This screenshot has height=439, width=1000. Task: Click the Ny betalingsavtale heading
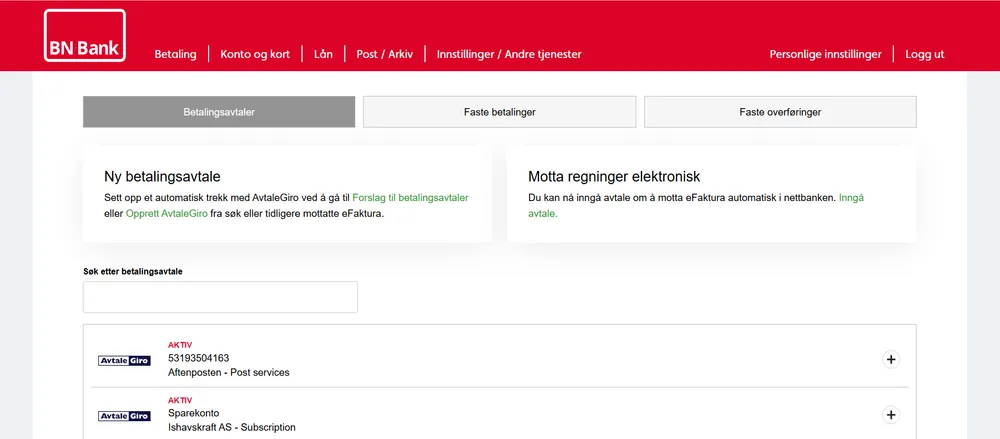tap(163, 177)
